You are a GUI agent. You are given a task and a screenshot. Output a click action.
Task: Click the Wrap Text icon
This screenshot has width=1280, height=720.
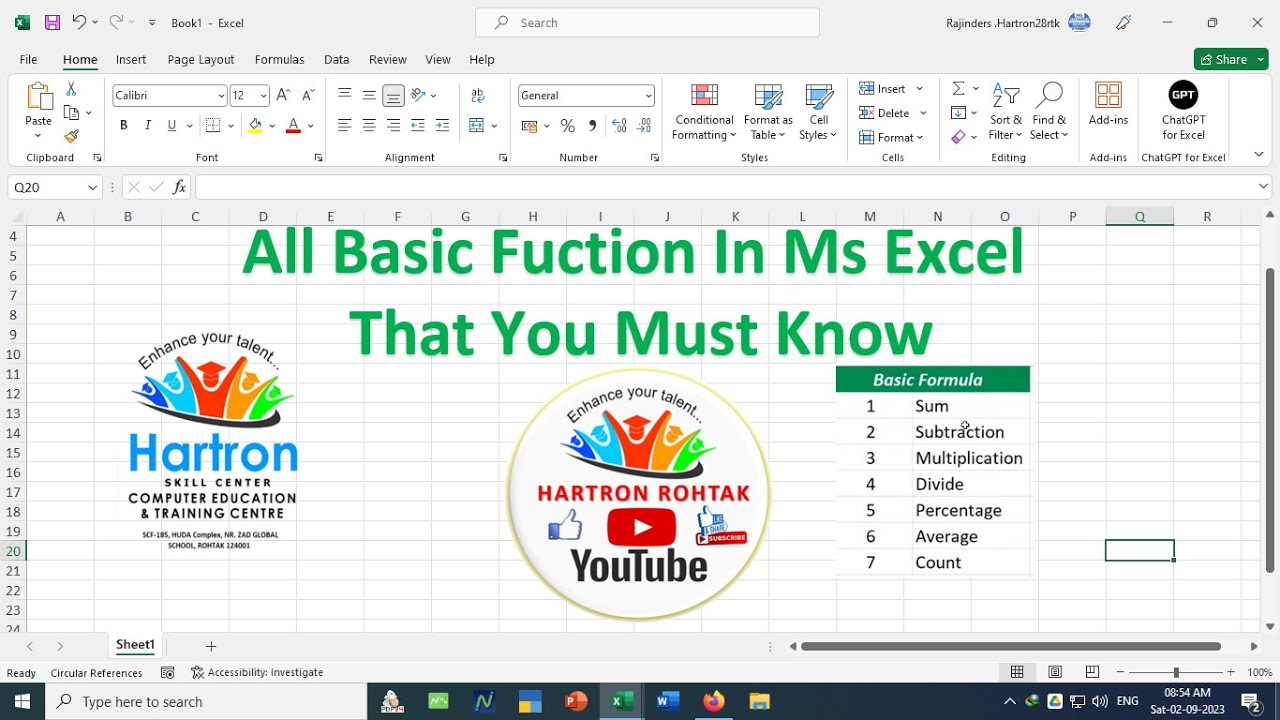477,95
